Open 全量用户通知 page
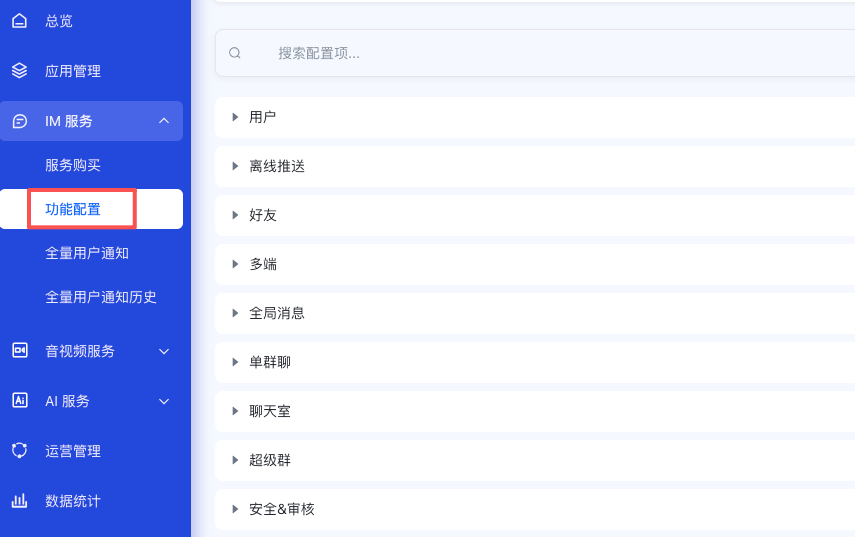The width and height of the screenshot is (855, 537). click(x=87, y=253)
